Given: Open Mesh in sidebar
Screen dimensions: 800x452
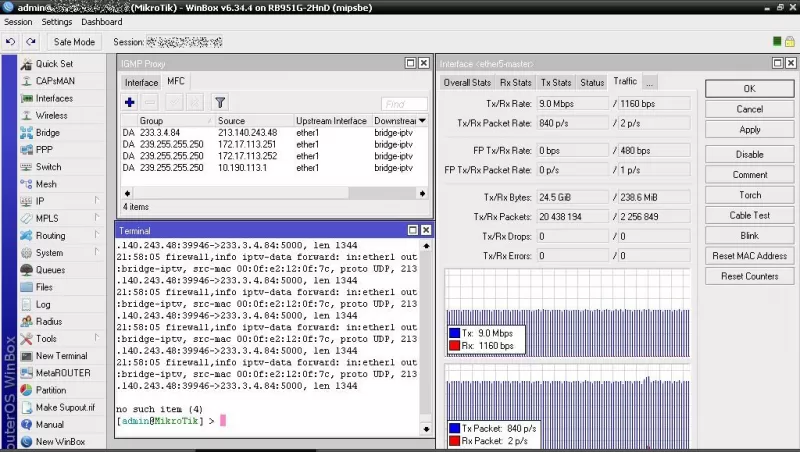Looking at the screenshot, I should coord(46,184).
